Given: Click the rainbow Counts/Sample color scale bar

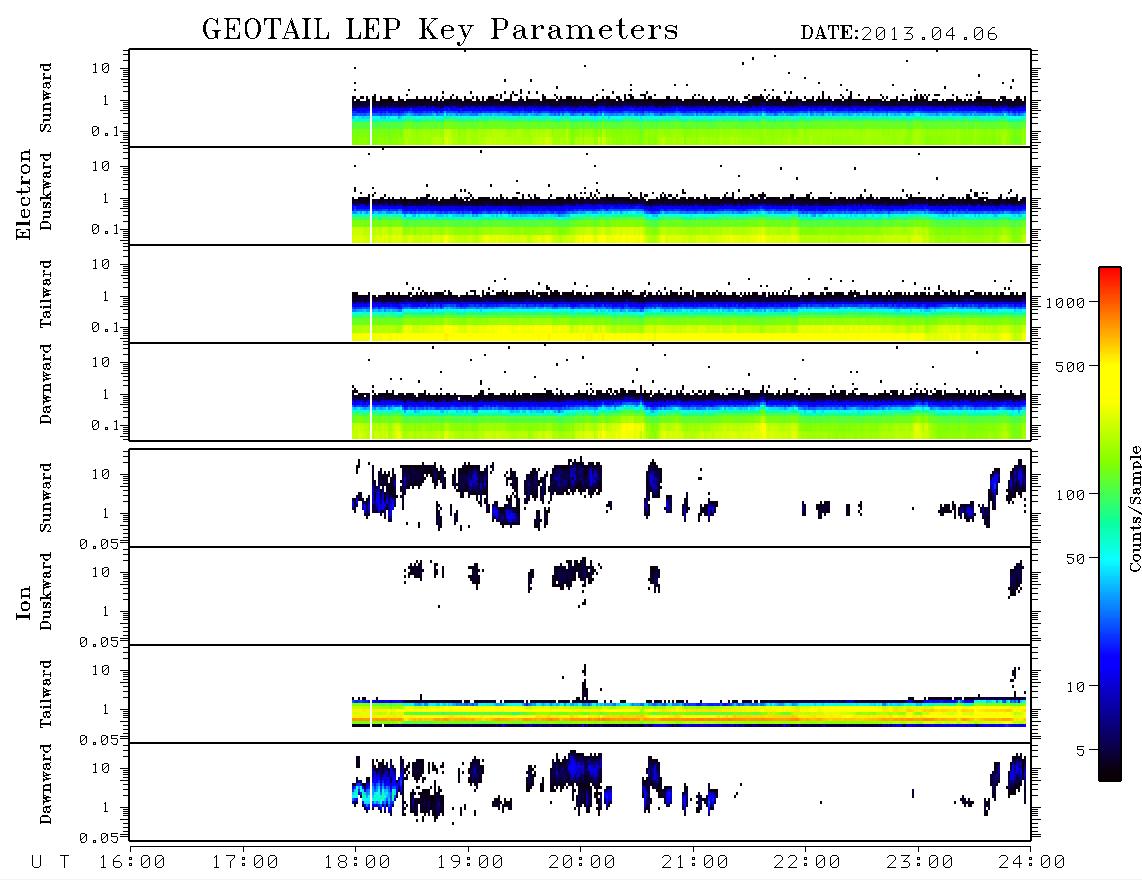Looking at the screenshot, I should 1109,525.
